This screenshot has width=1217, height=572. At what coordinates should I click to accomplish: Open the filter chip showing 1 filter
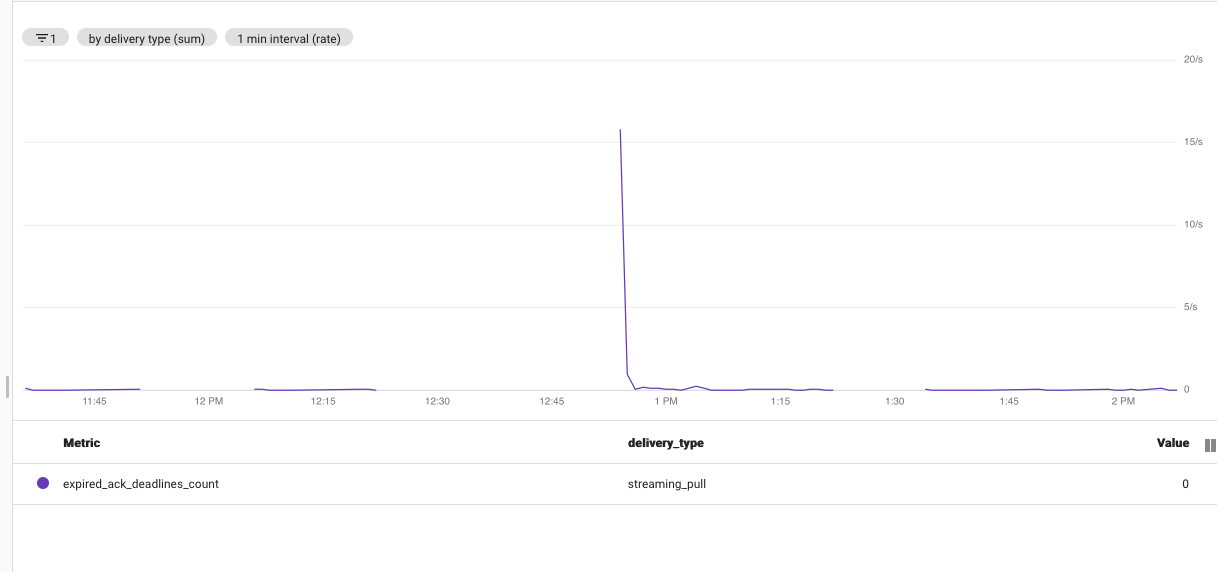click(46, 38)
